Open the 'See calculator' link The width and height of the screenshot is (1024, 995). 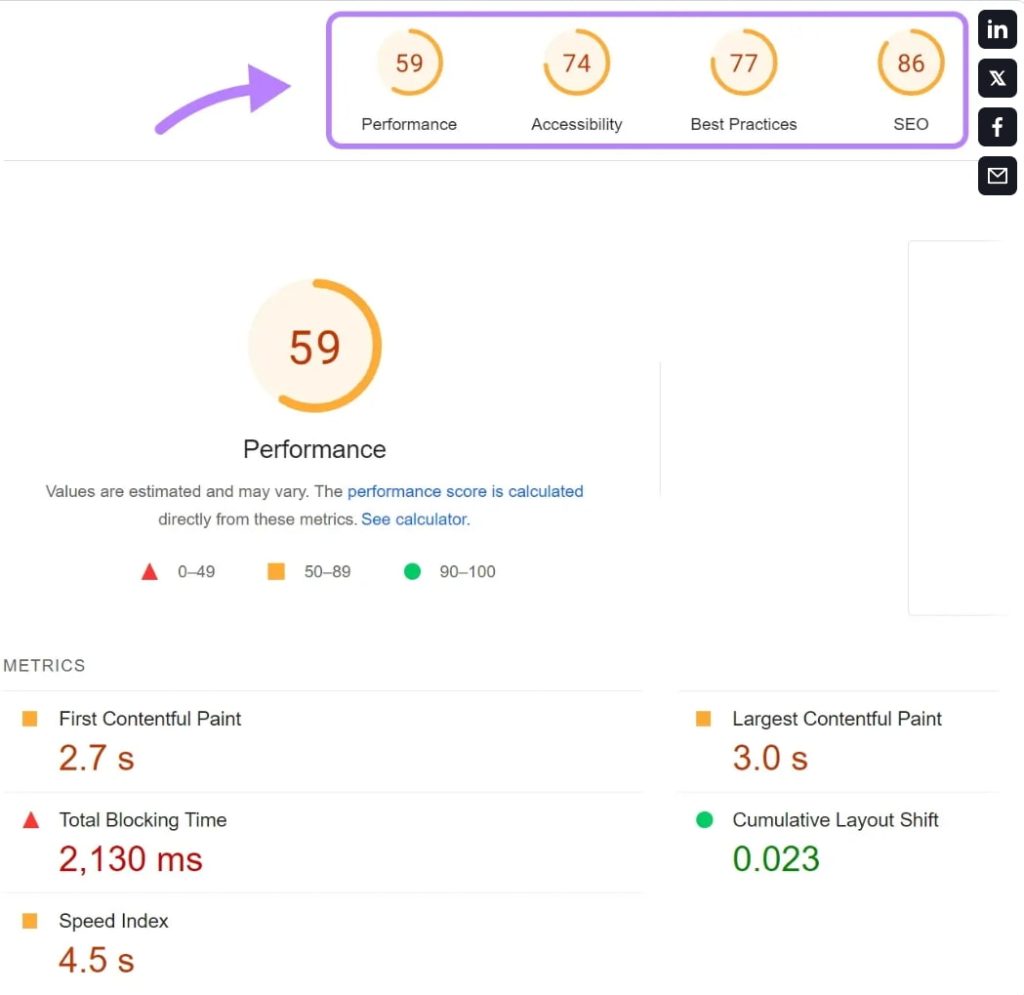pyautogui.click(x=414, y=520)
